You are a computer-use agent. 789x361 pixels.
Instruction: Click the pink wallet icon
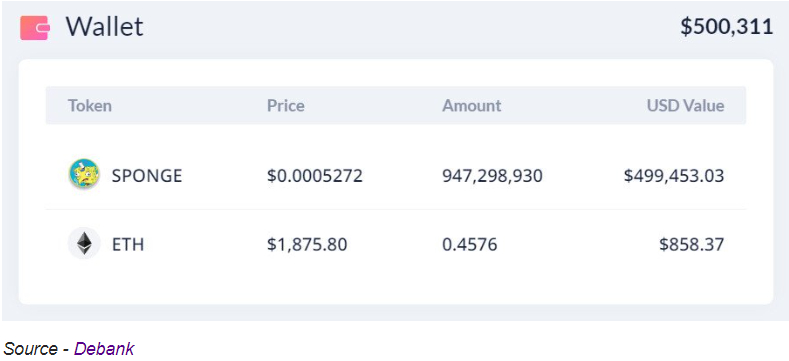click(35, 28)
